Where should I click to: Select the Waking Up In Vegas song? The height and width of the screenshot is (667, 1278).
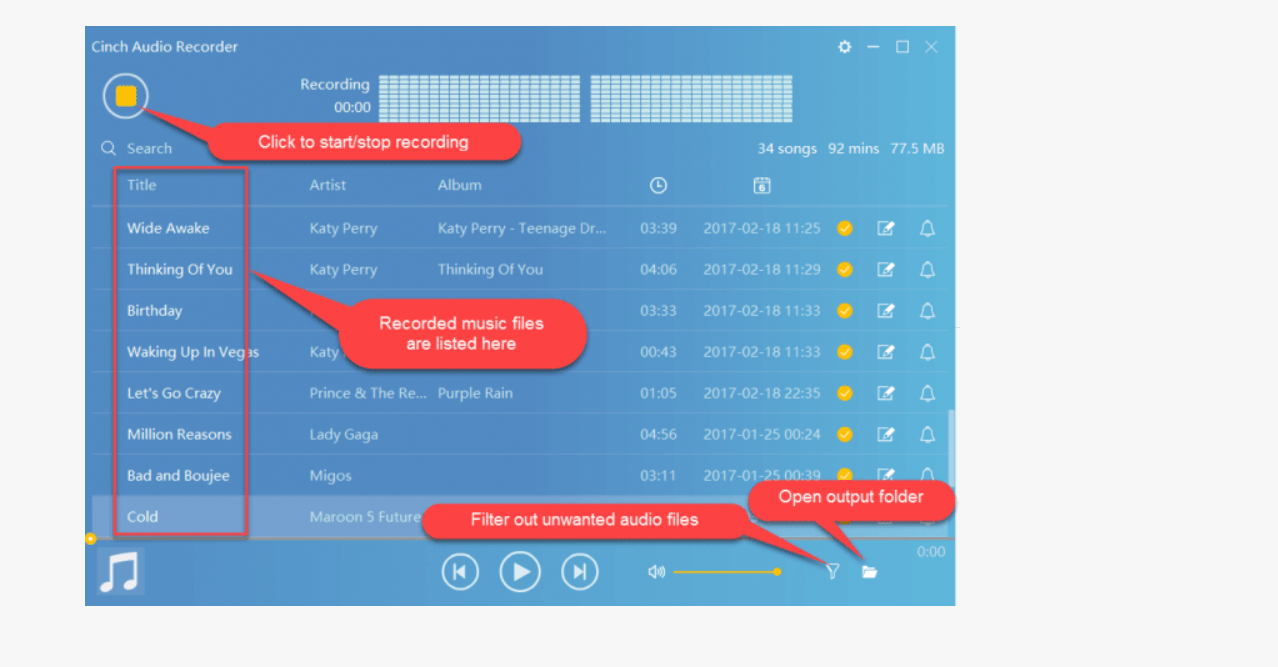pos(193,352)
